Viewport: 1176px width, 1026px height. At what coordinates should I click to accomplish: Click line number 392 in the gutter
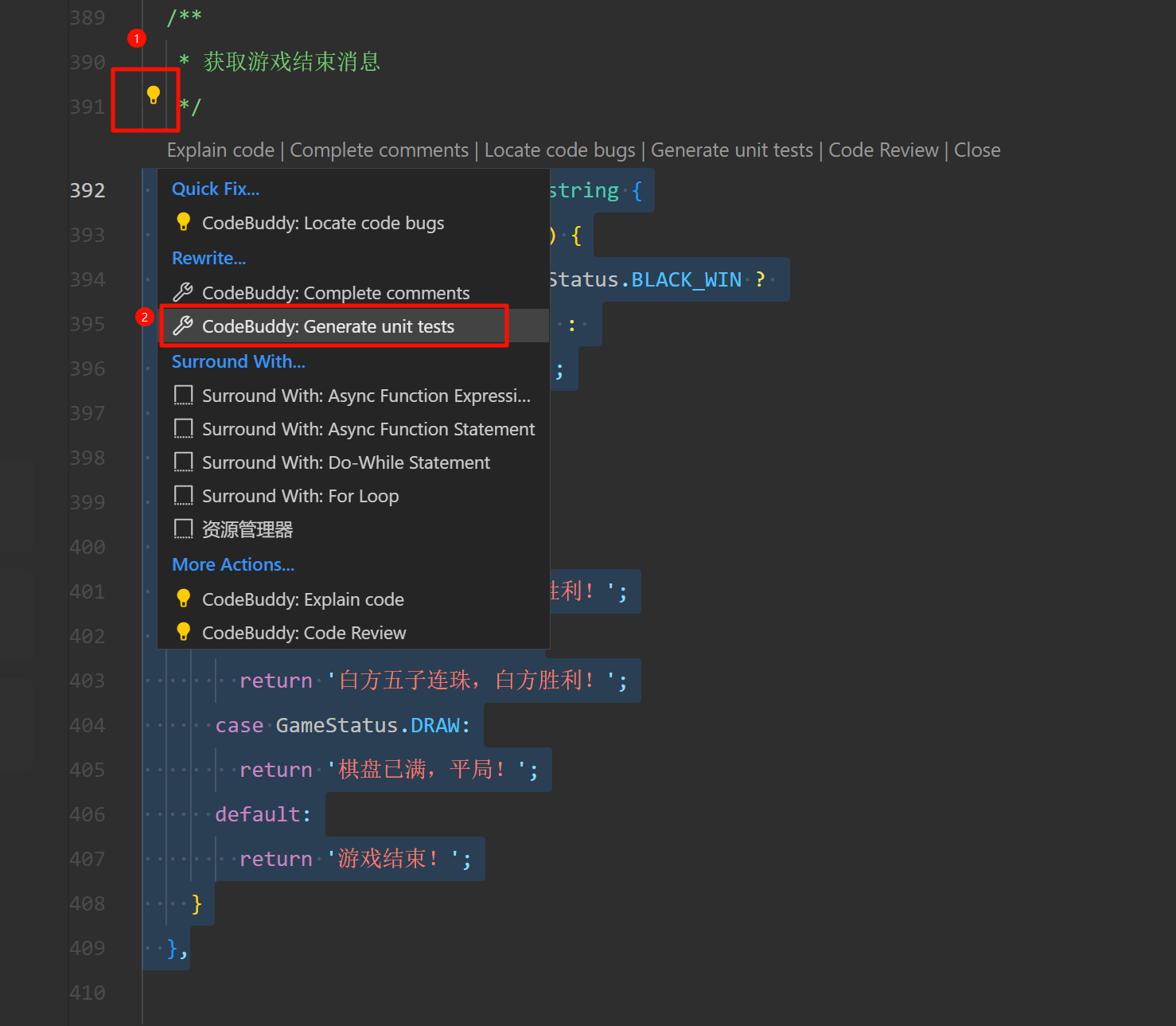pyautogui.click(x=88, y=190)
